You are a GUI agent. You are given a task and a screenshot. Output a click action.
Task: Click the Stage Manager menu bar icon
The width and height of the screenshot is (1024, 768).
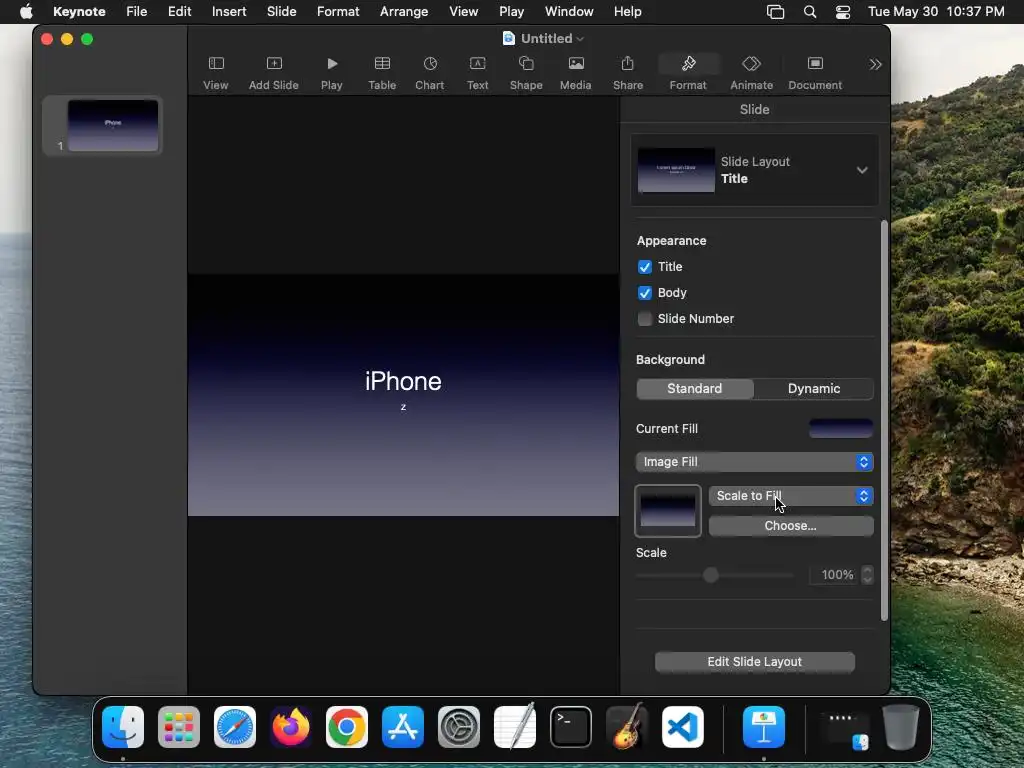coord(775,12)
